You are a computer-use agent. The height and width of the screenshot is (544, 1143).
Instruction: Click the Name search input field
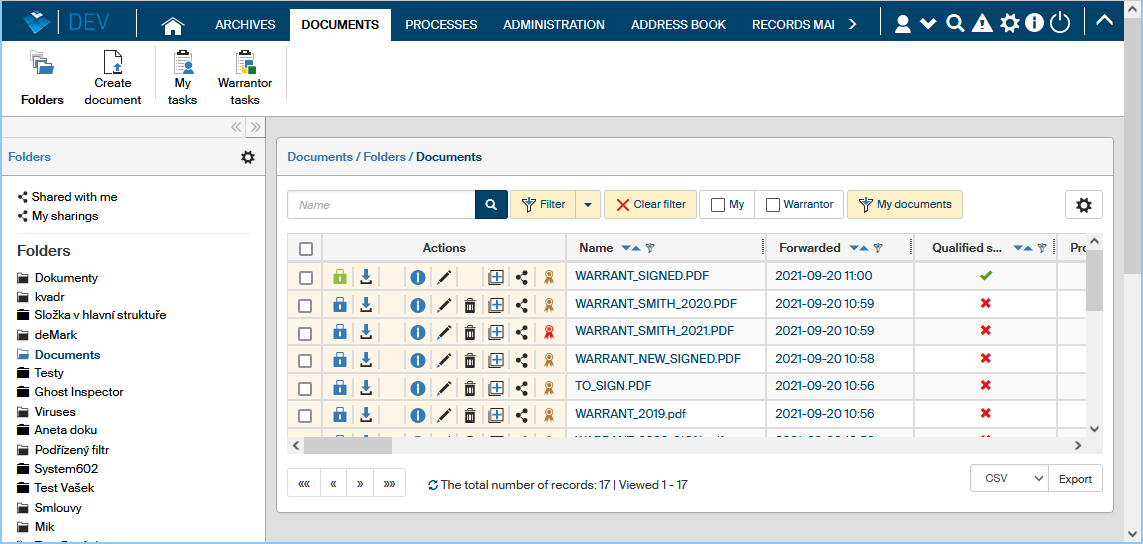(x=381, y=205)
